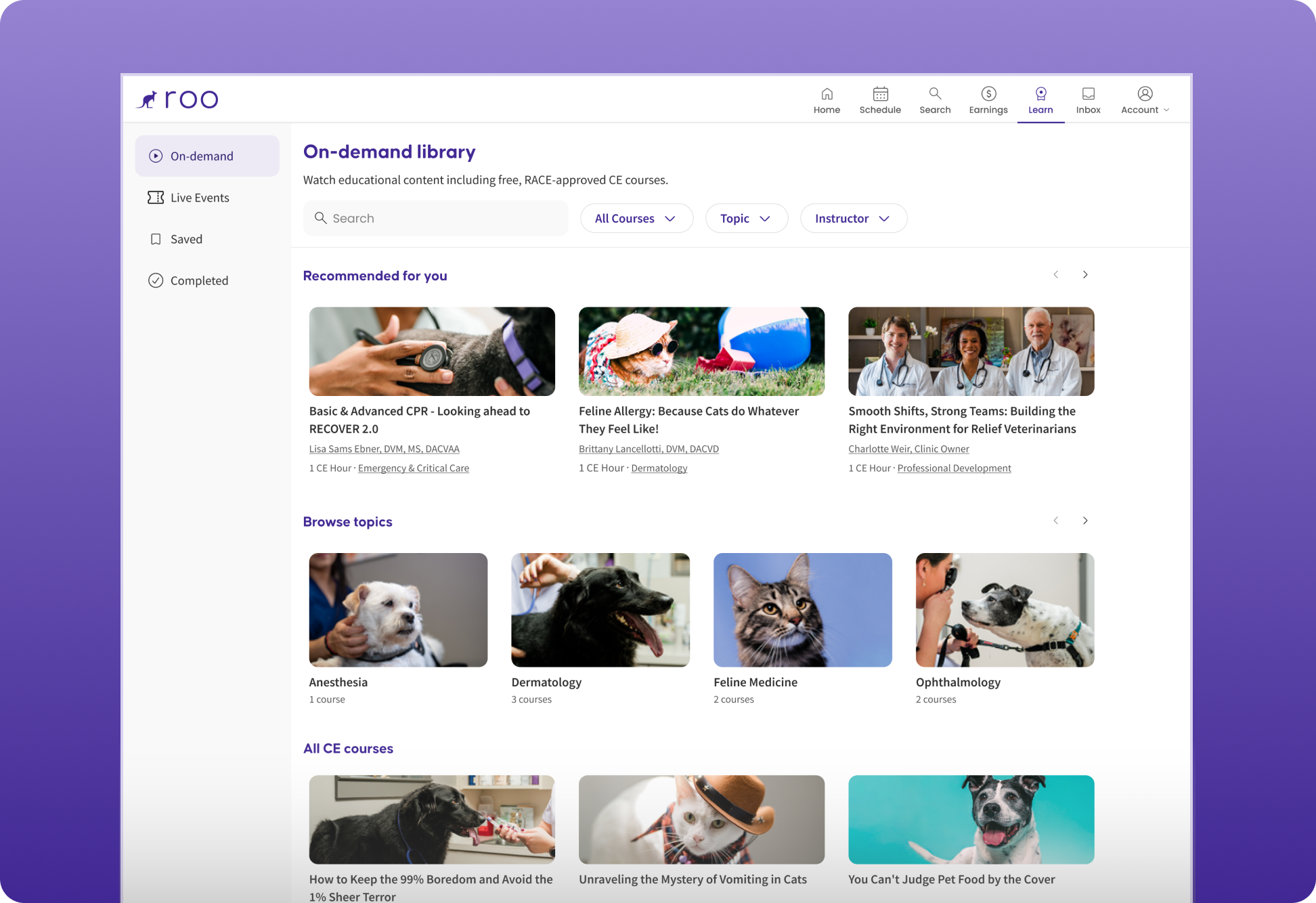Viewport: 1316px width, 903px height.
Task: Follow the Dermatology topic link under Feline Allergy
Action: click(x=659, y=468)
